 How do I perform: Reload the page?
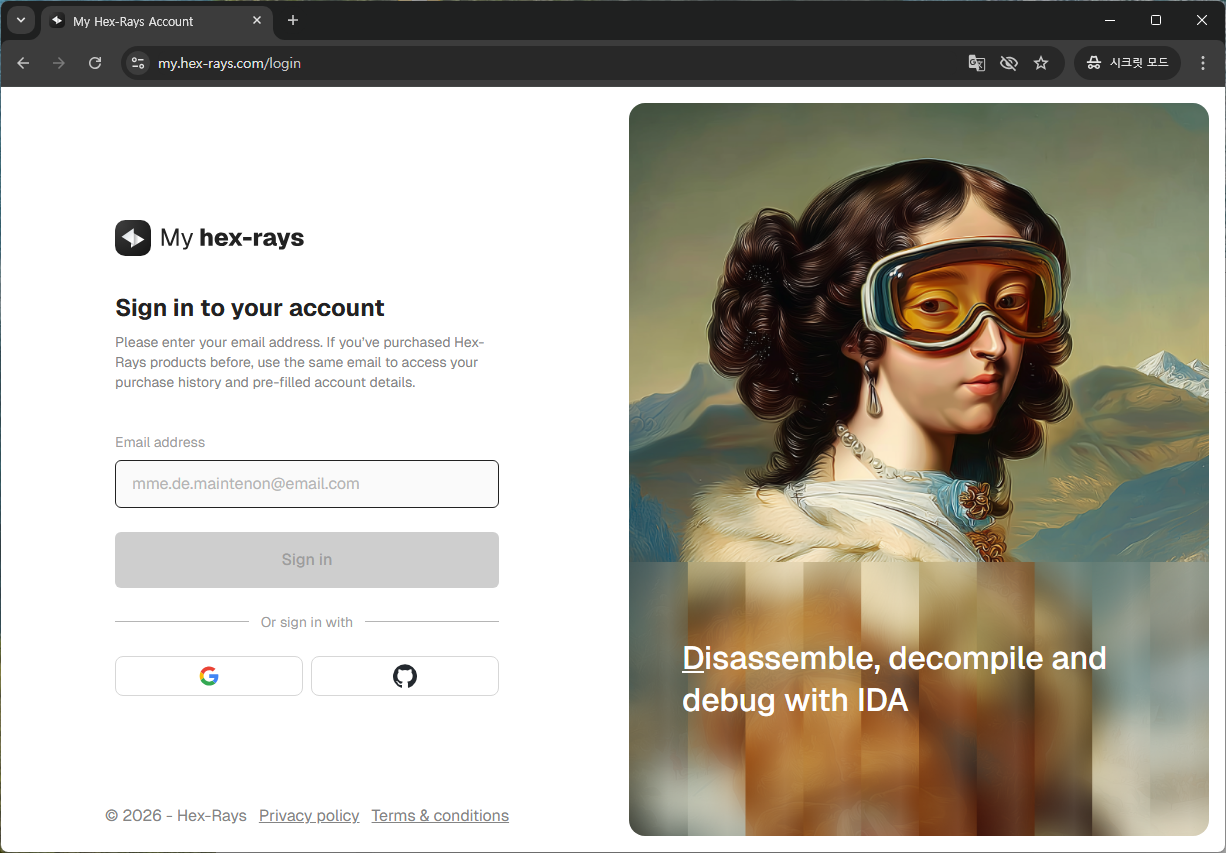point(95,63)
